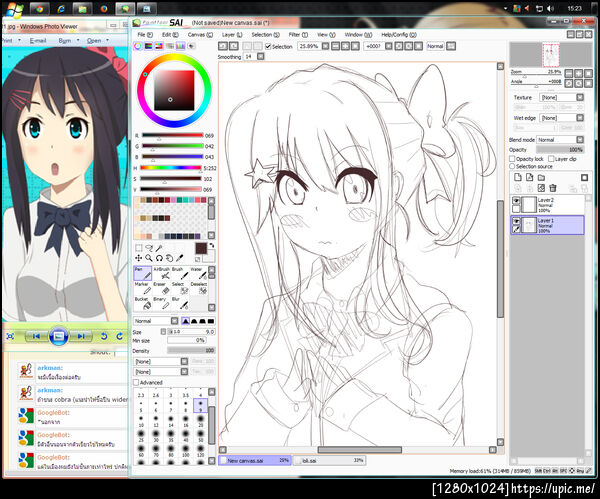The height and width of the screenshot is (499, 600).
Task: Open the Canvas menu
Action: pos(200,34)
